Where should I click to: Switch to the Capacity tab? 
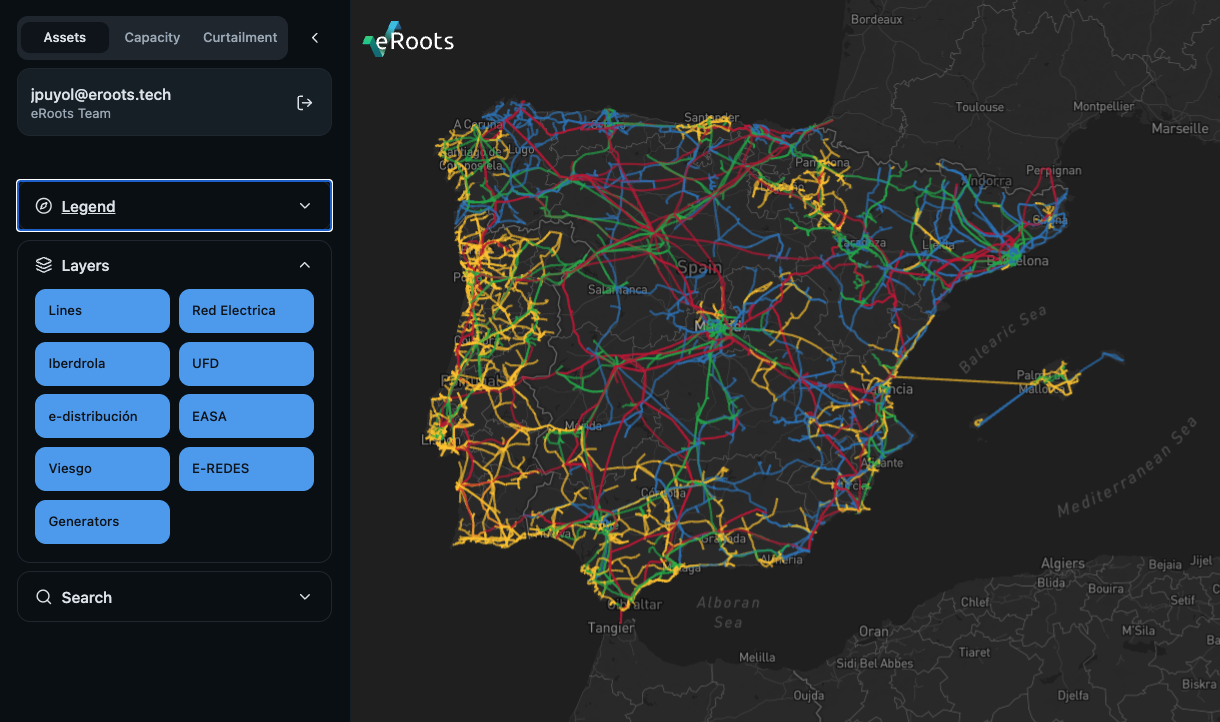[x=152, y=37]
